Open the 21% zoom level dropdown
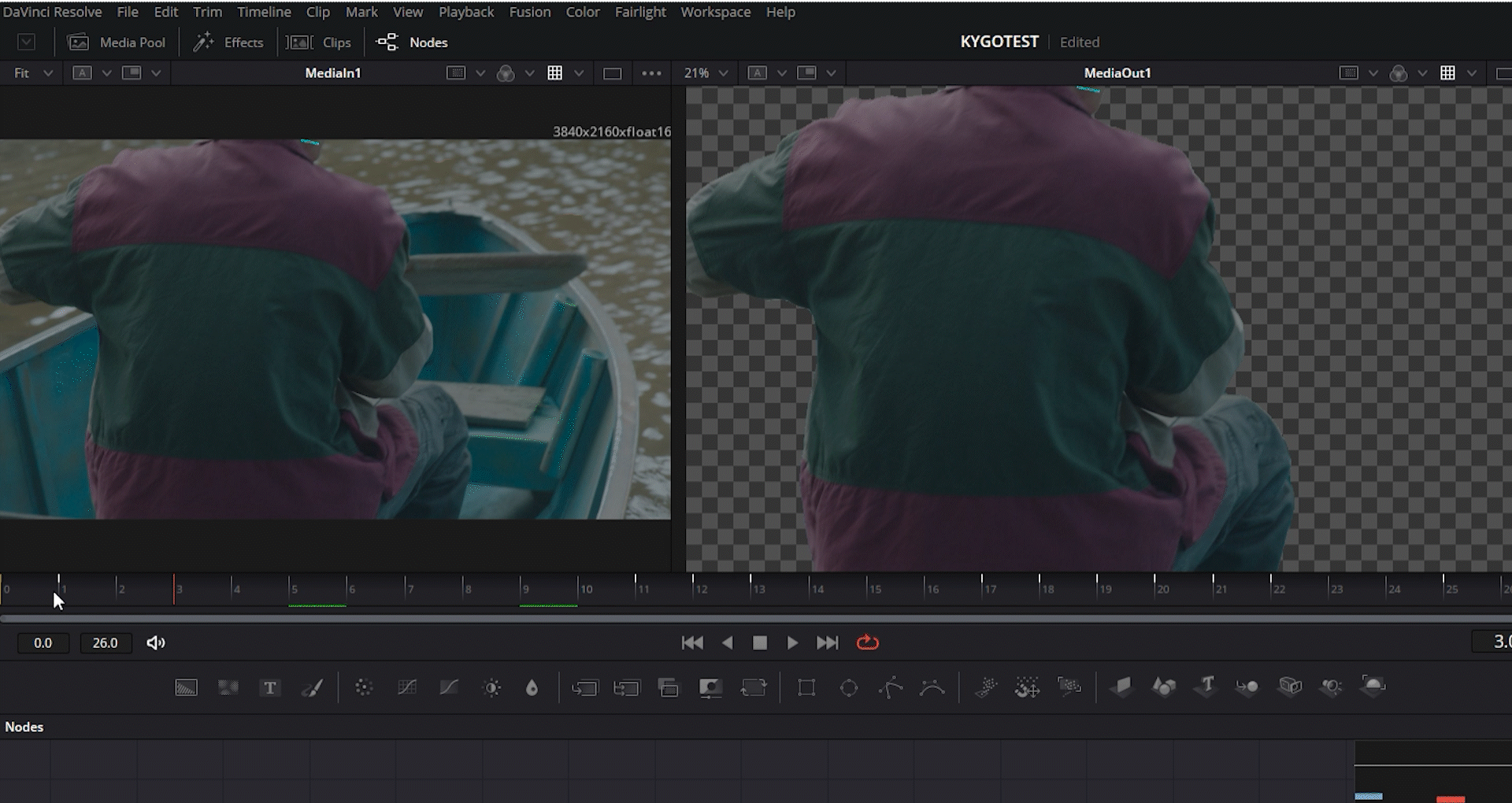1512x803 pixels. click(x=705, y=73)
